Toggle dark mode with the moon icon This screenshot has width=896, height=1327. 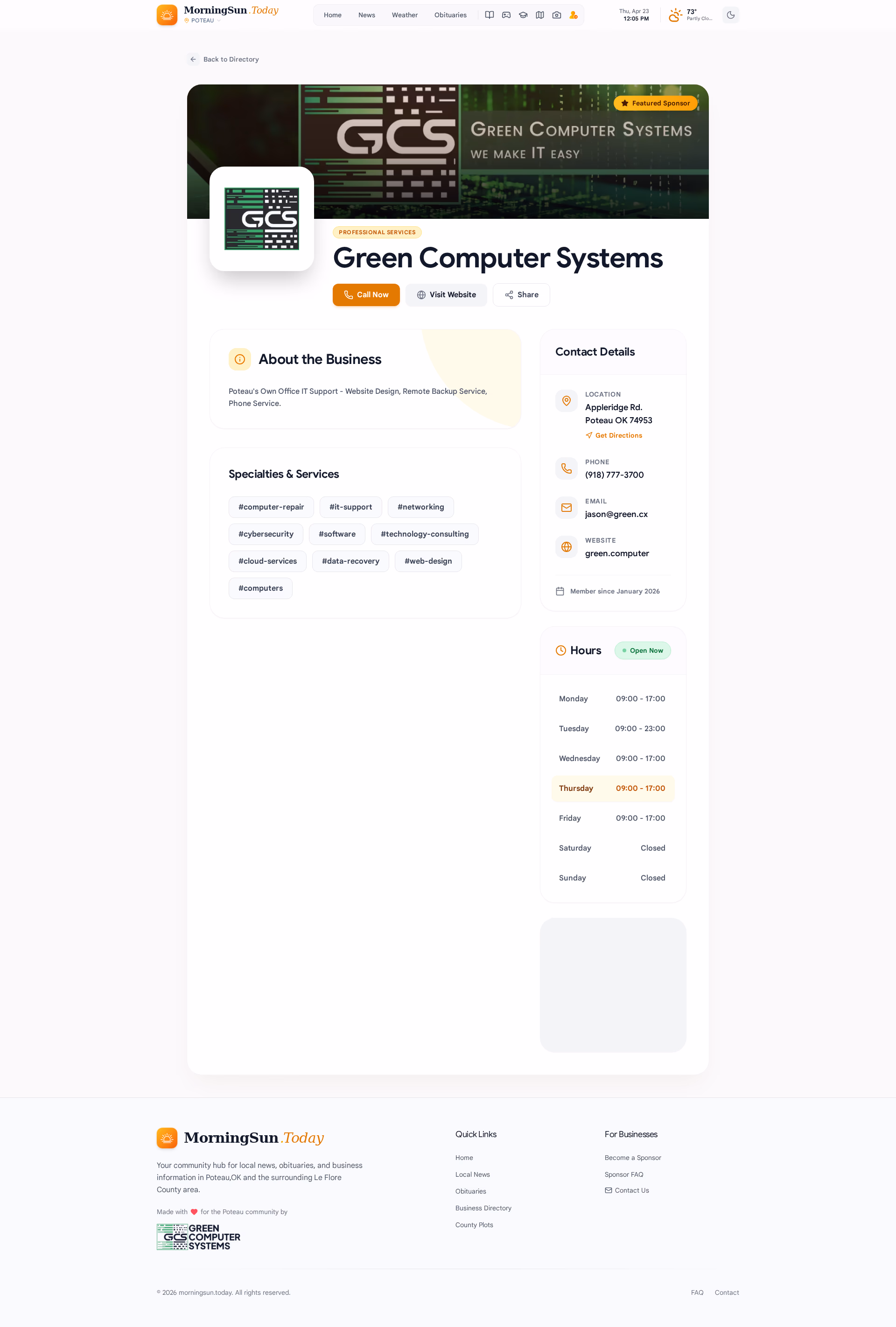730,15
